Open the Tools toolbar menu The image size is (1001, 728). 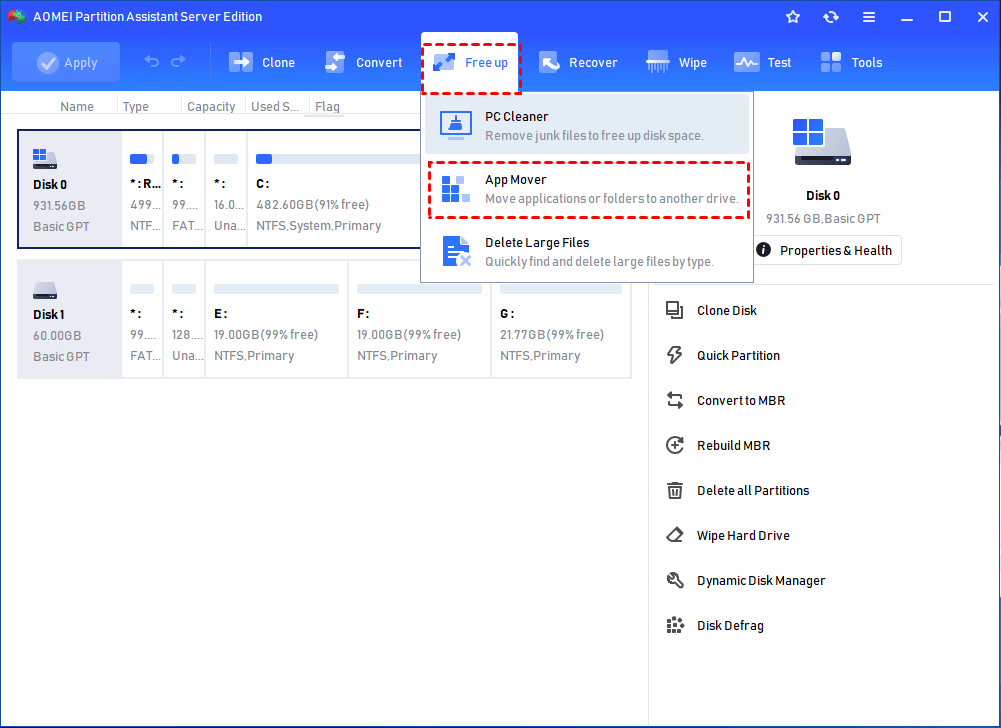851,63
